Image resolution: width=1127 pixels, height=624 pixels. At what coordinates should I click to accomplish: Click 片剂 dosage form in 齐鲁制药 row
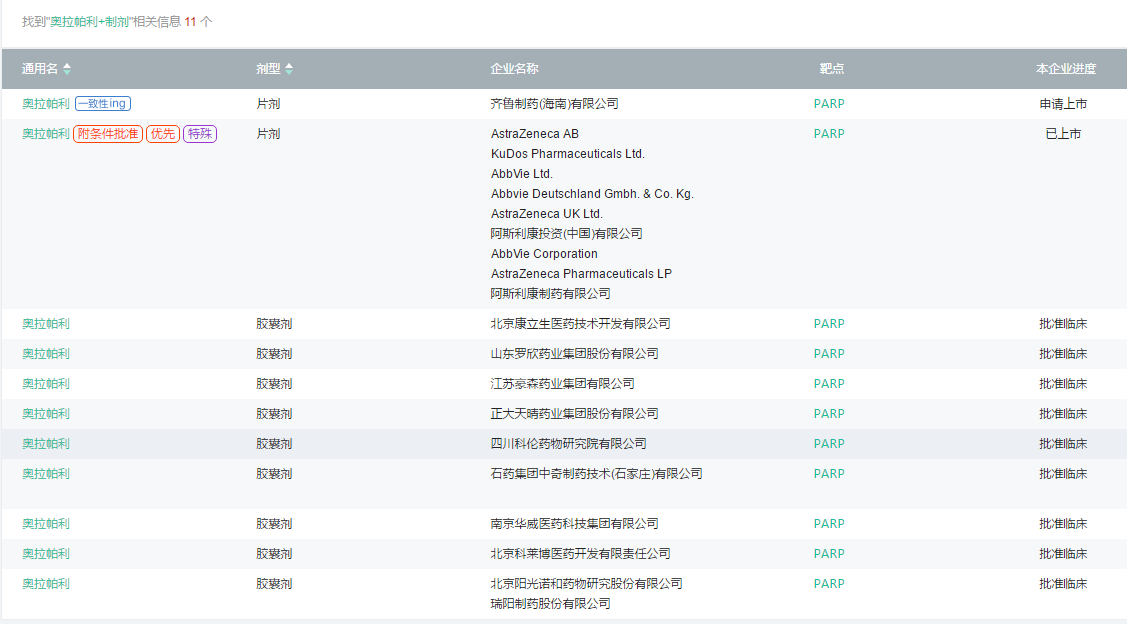click(x=268, y=104)
